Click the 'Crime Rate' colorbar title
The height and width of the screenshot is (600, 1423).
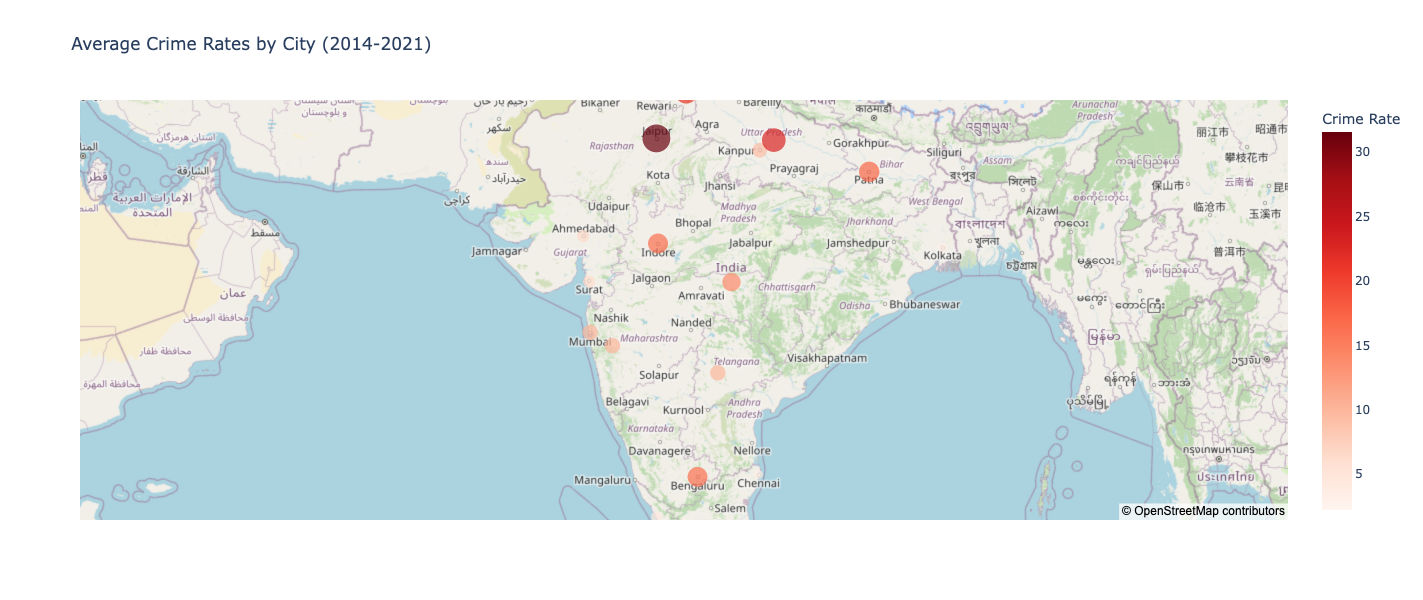point(1360,119)
